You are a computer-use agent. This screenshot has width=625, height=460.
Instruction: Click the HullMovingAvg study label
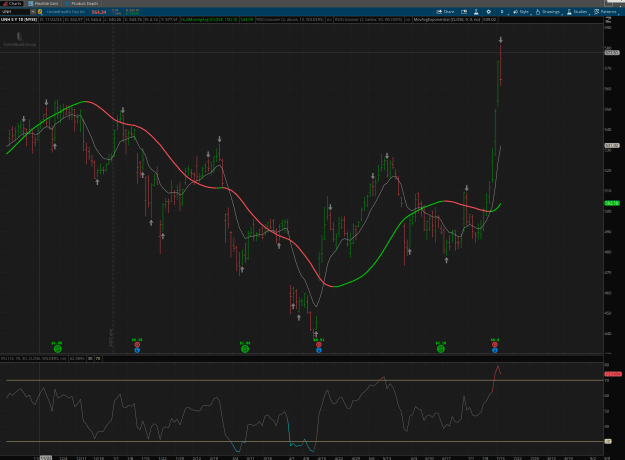coord(209,19)
